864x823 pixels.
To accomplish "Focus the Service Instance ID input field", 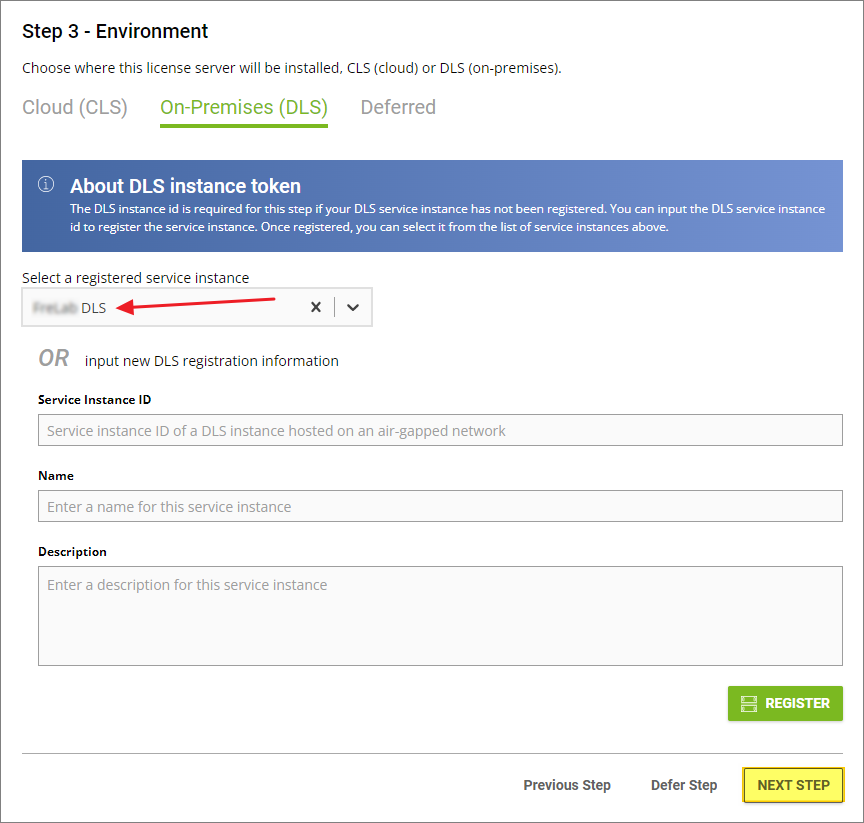I will 440,431.
